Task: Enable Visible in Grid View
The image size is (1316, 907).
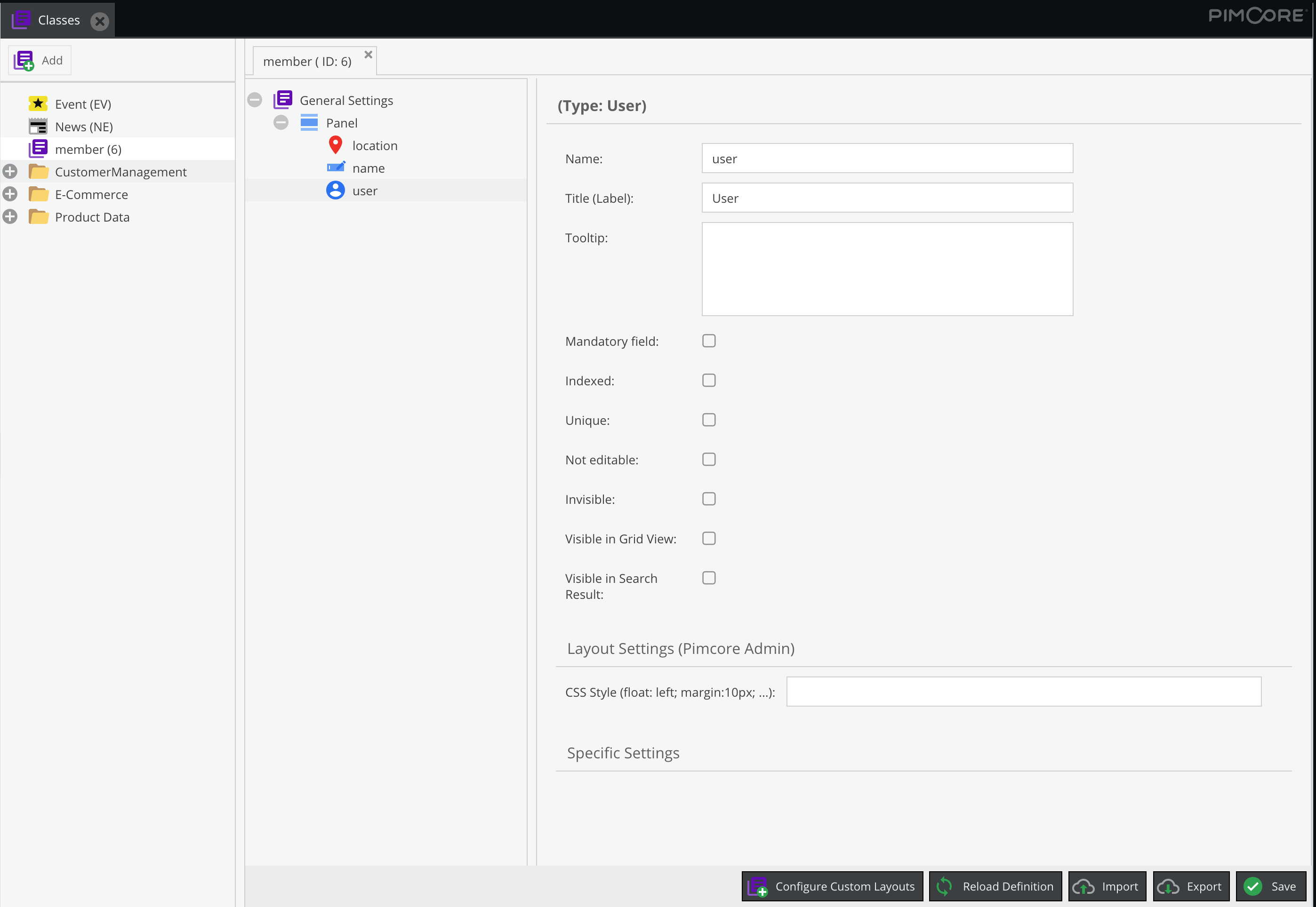Action: click(x=708, y=538)
